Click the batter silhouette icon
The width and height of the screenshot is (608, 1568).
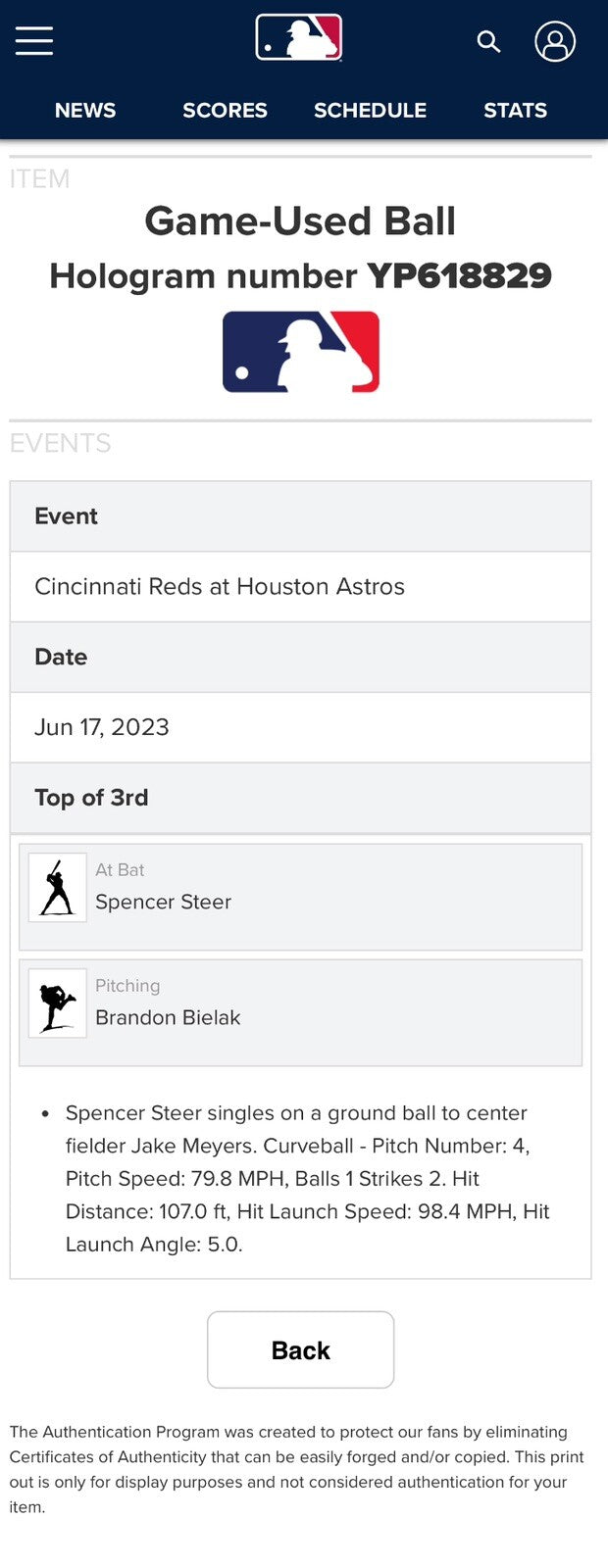57,887
